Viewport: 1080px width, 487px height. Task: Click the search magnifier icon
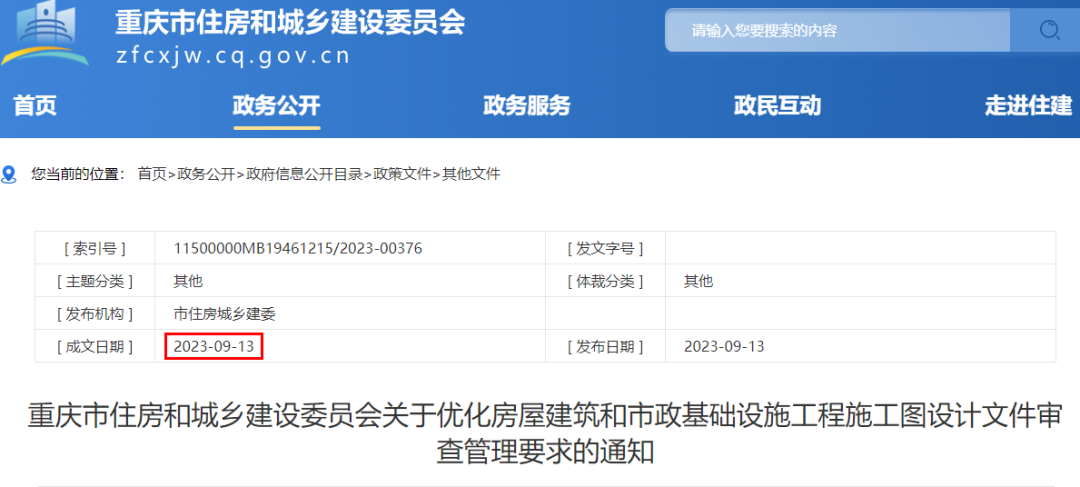click(x=1048, y=30)
